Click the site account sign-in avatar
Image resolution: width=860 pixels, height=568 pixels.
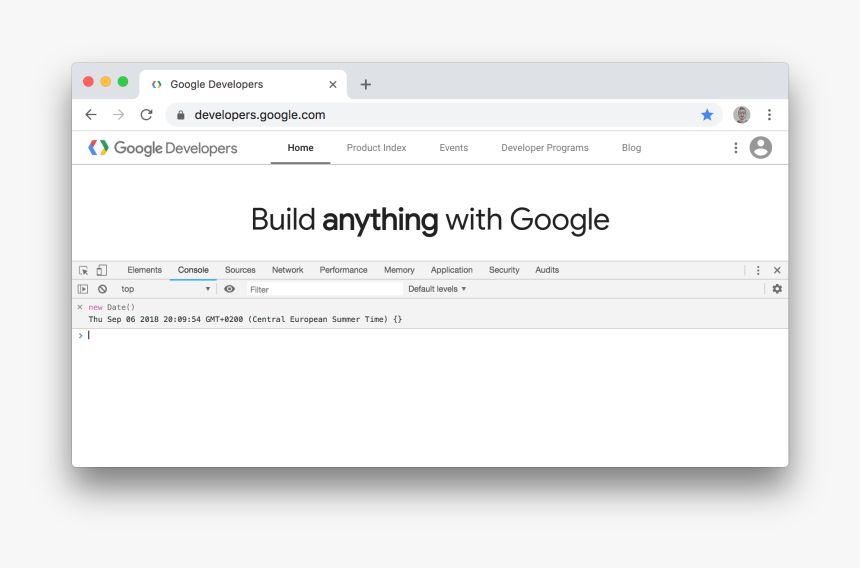pyautogui.click(x=761, y=147)
